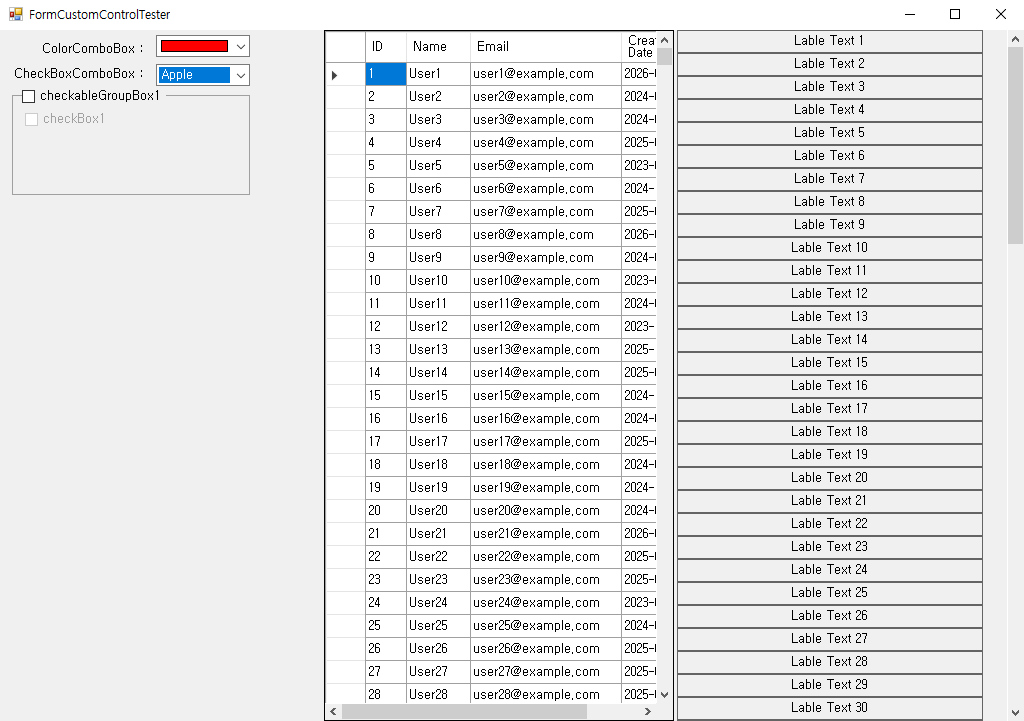Viewport: 1024px width, 721px height.
Task: Sort by the ID column header
Action: (x=385, y=47)
